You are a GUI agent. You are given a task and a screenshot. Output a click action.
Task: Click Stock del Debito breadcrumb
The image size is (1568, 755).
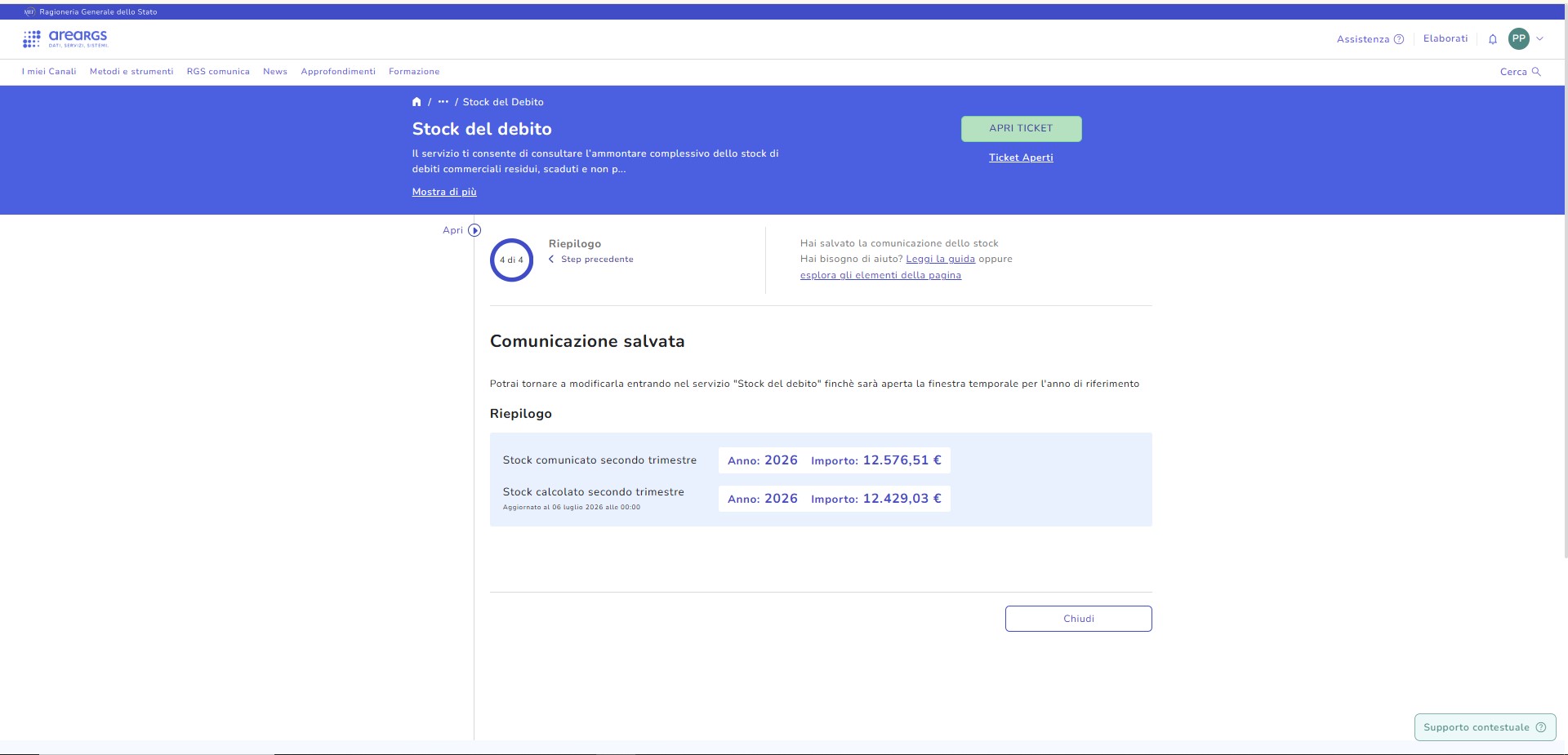[503, 102]
